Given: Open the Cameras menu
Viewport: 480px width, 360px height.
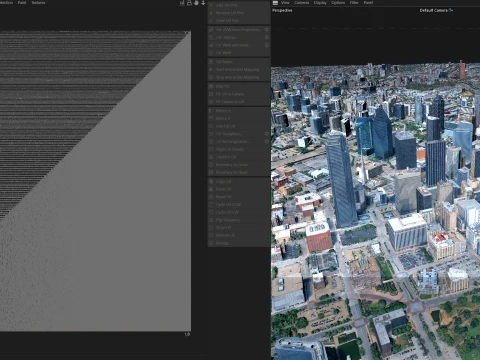Looking at the screenshot, I should pos(302,2).
